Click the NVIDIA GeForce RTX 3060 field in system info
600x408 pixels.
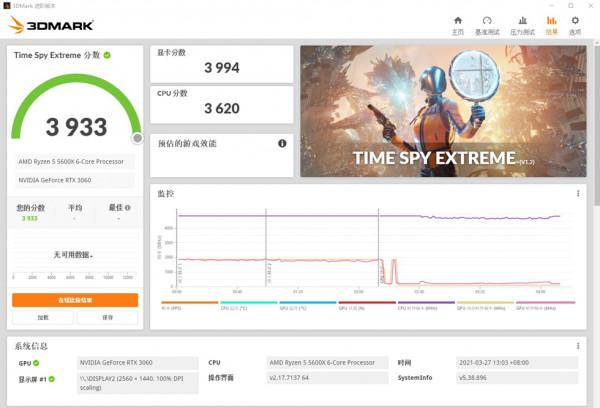click(138, 362)
